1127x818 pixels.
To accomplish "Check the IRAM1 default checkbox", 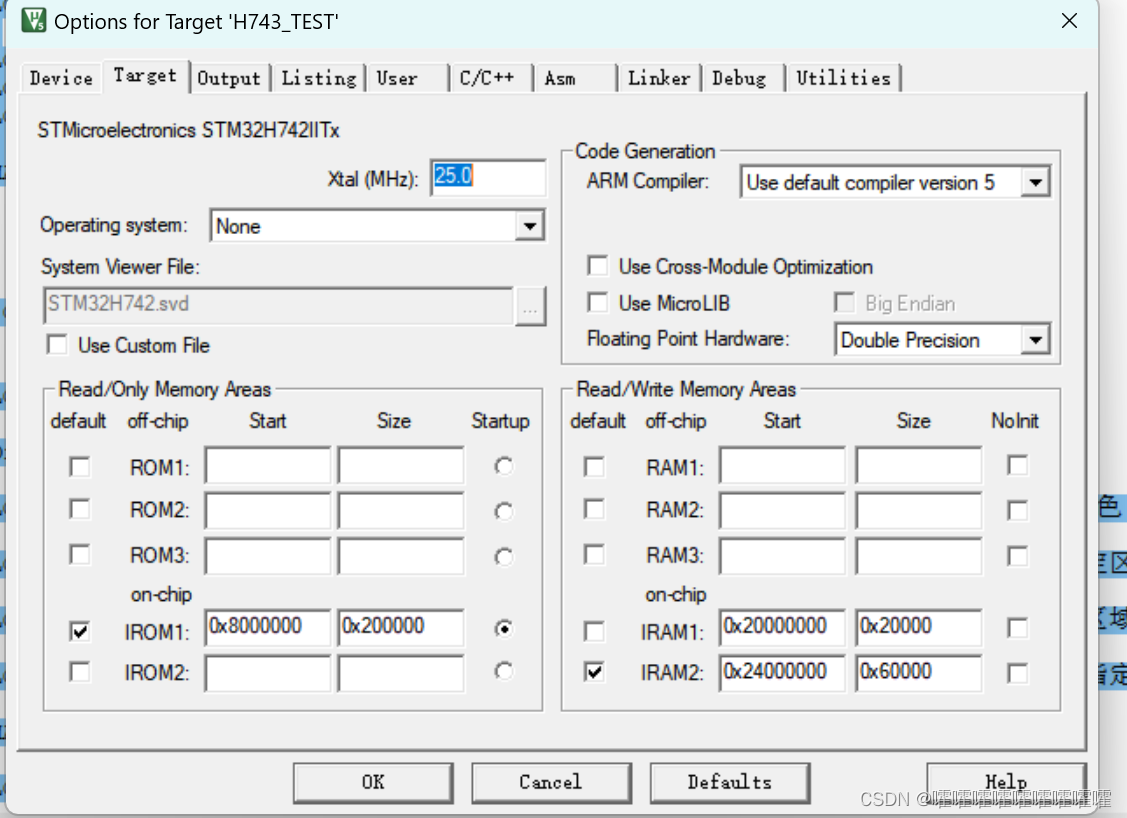I will click(x=594, y=631).
